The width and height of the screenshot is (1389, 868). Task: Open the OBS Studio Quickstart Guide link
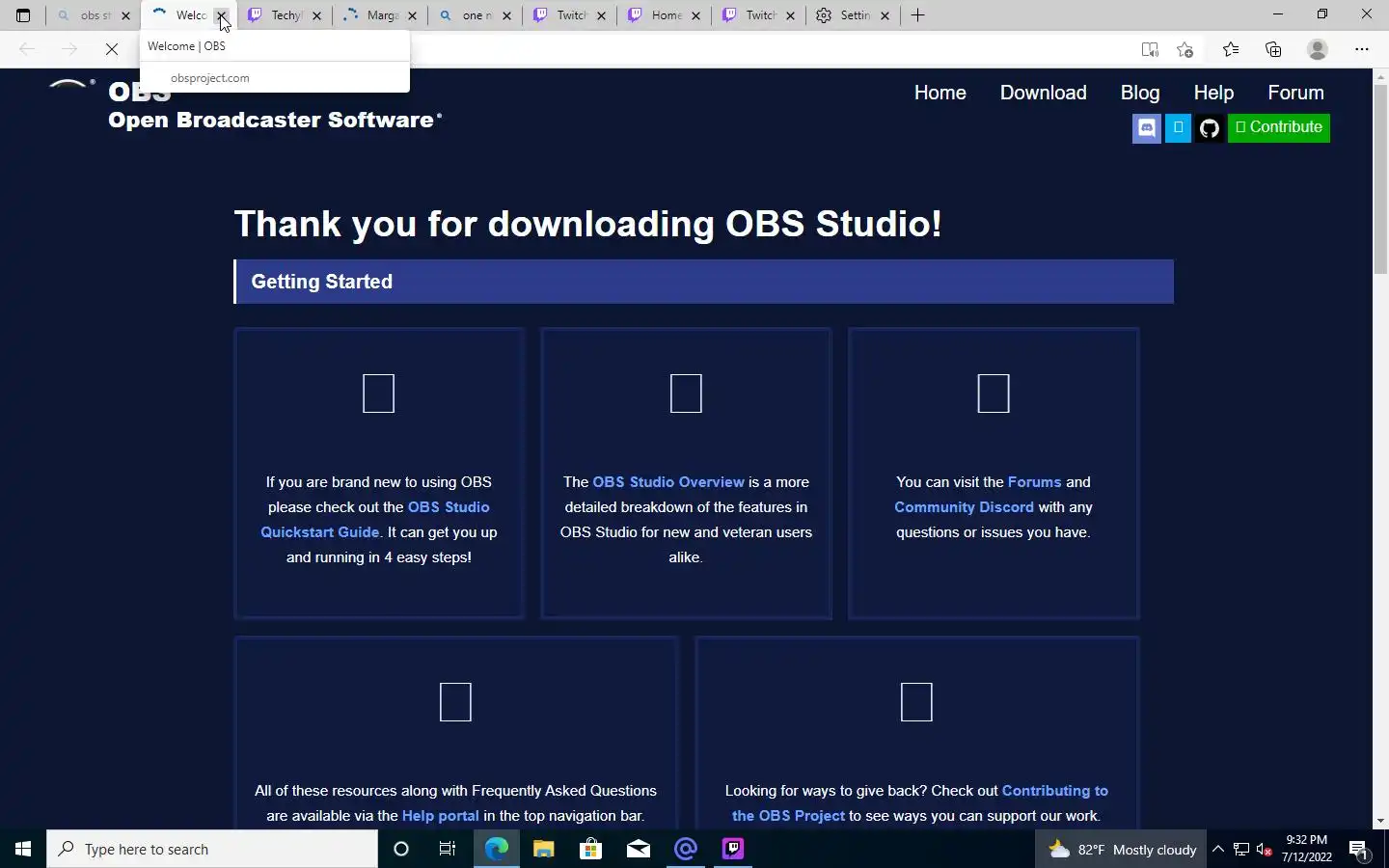point(375,520)
